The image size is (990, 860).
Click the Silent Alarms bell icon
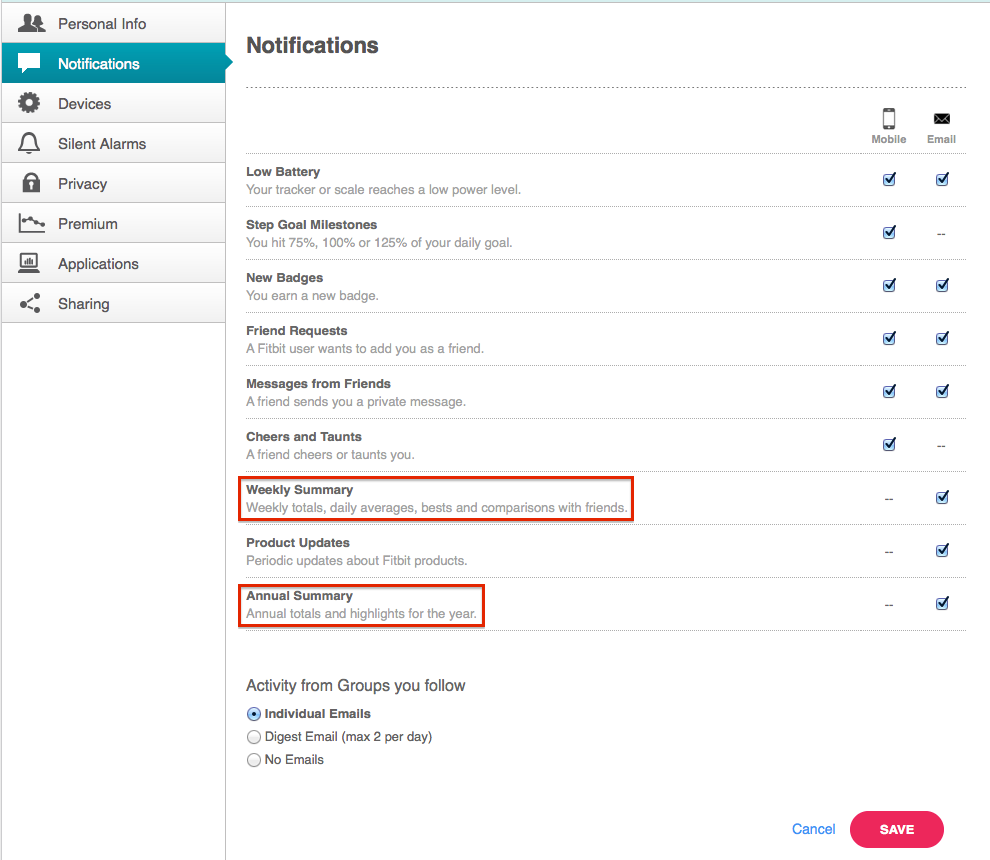[30, 143]
